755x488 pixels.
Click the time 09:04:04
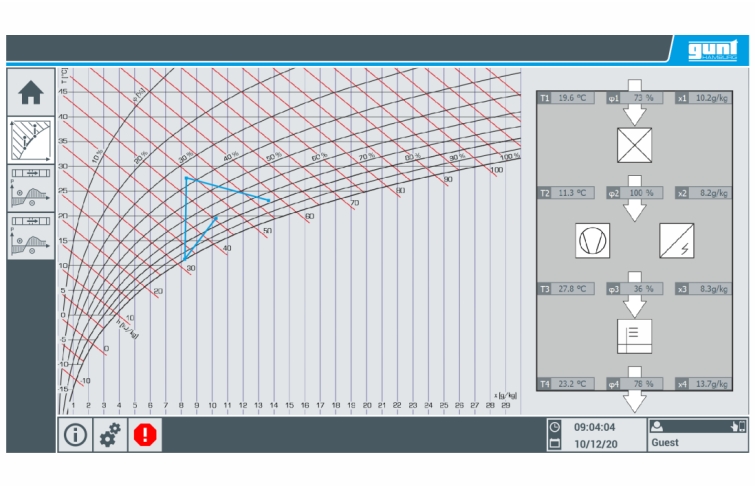[594, 427]
